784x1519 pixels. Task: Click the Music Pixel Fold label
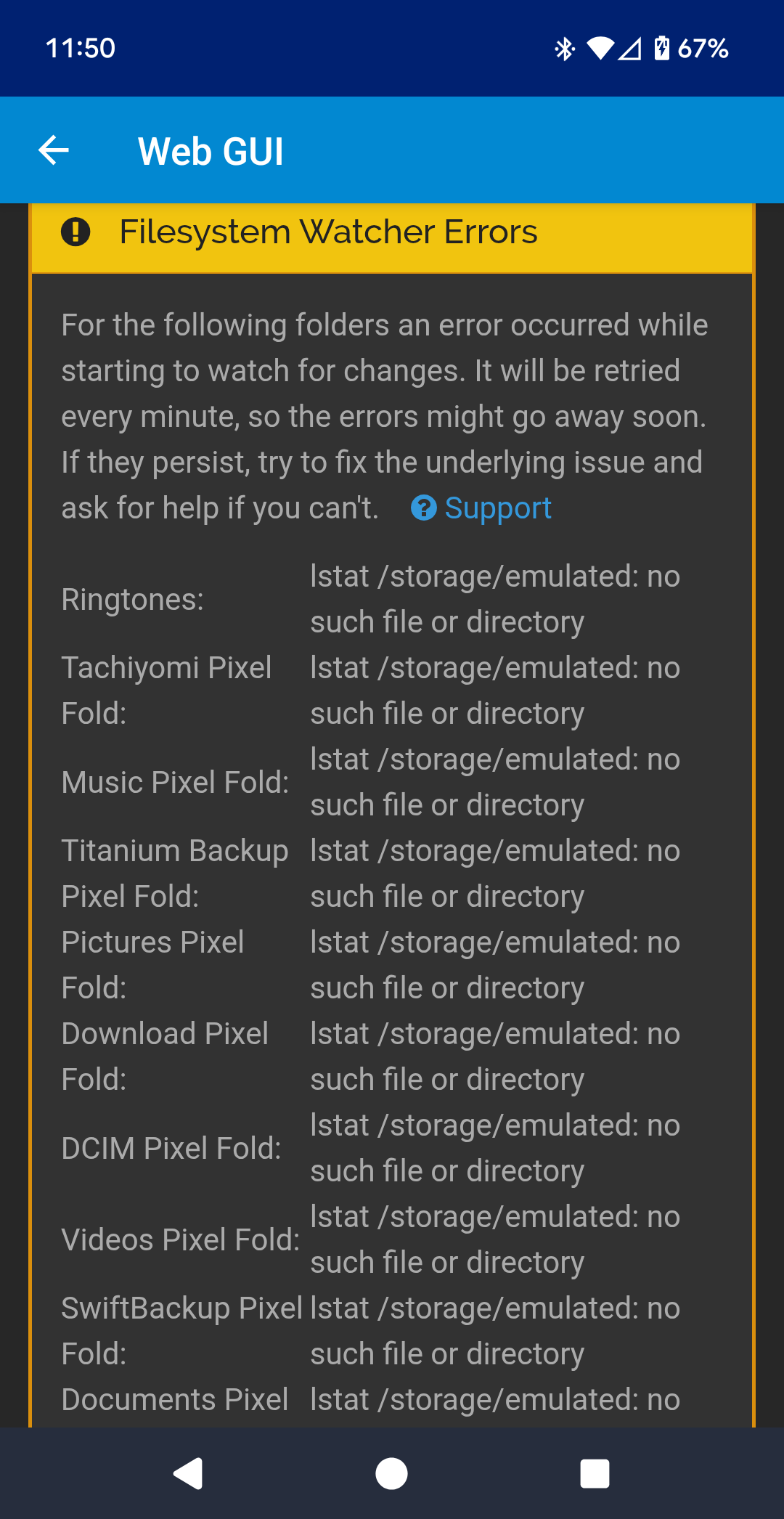click(175, 783)
